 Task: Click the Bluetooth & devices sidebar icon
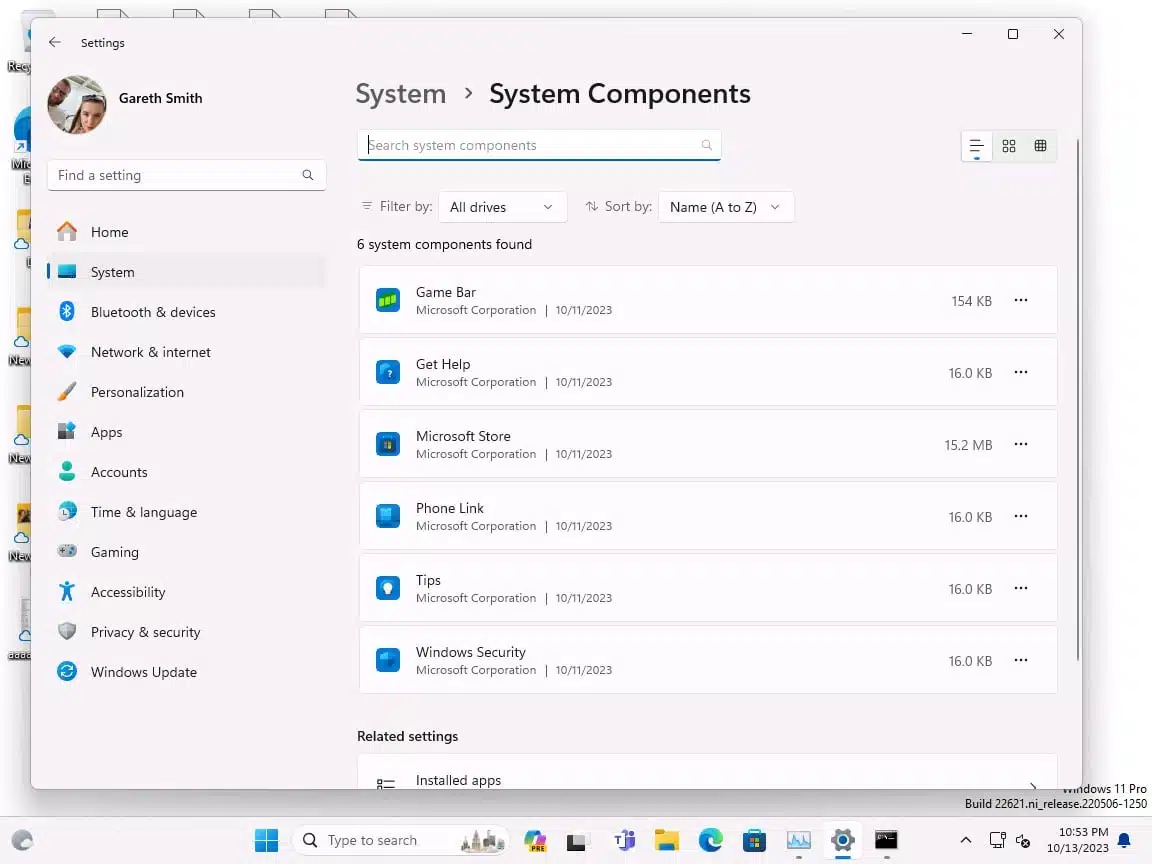pos(66,311)
